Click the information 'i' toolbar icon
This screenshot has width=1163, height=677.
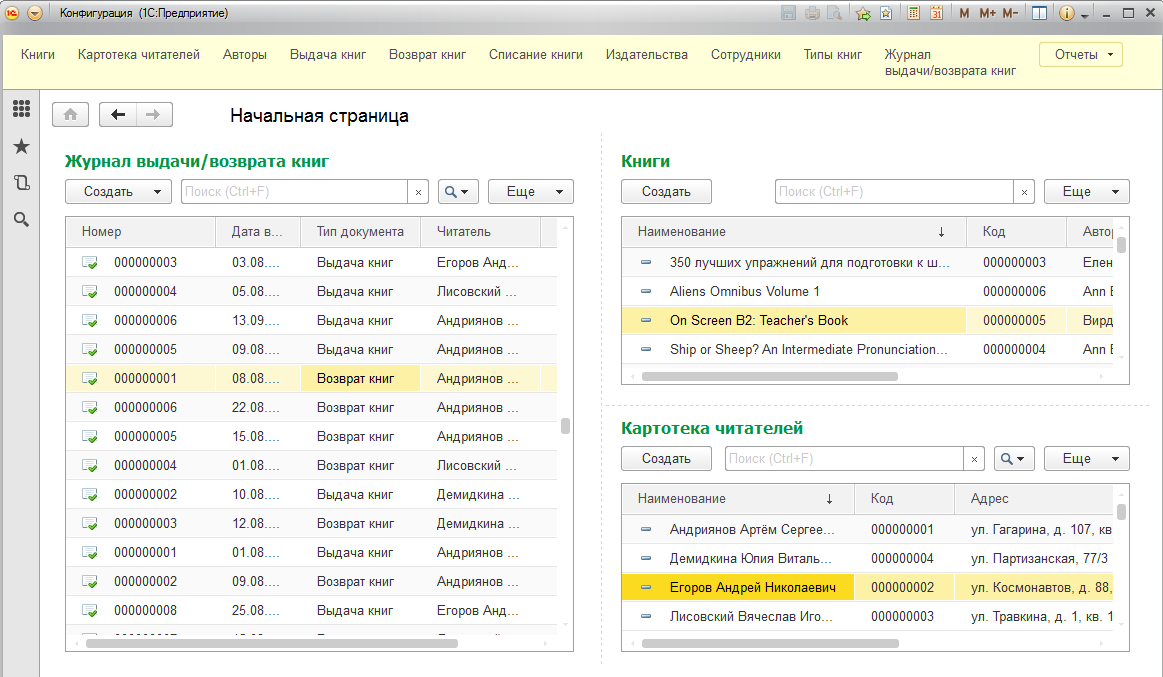click(x=1066, y=13)
